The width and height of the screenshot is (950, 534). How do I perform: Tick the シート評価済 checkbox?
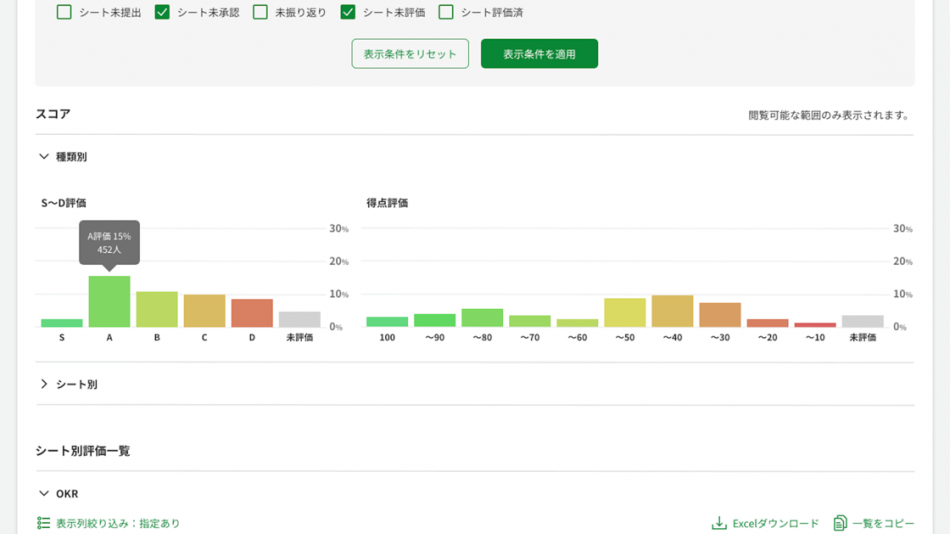click(x=446, y=13)
